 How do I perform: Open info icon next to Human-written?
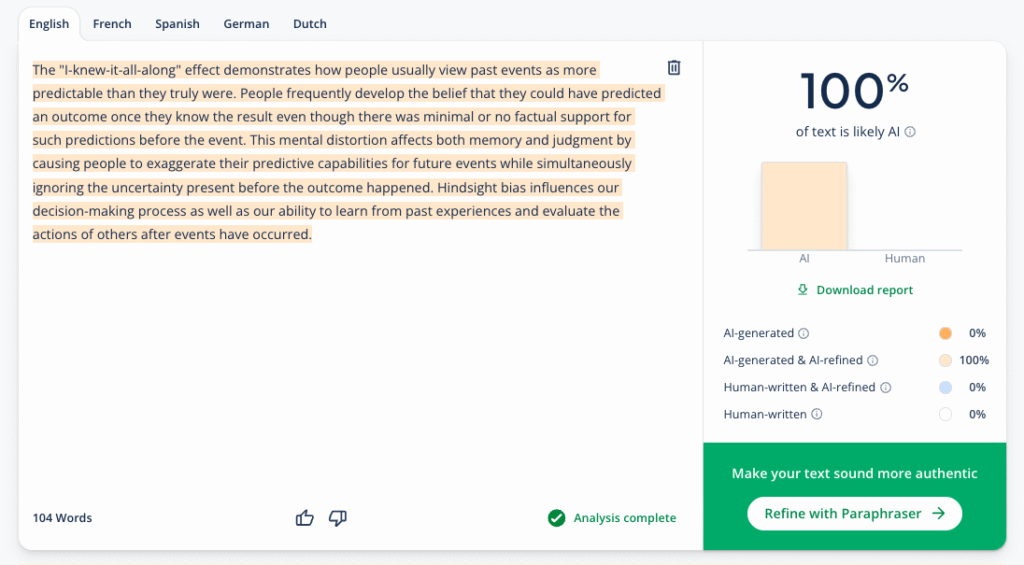(817, 415)
